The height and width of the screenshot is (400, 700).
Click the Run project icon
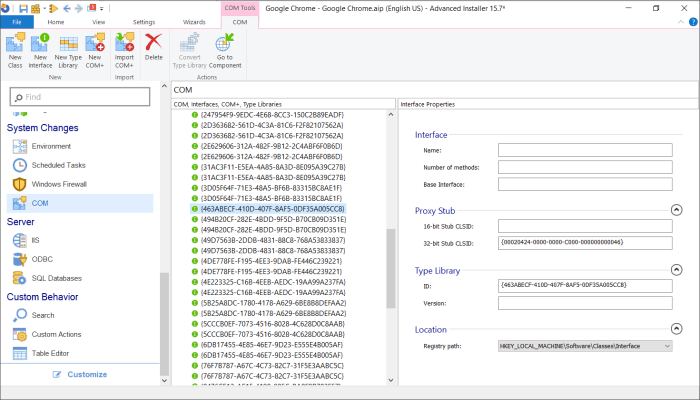coord(54,8)
